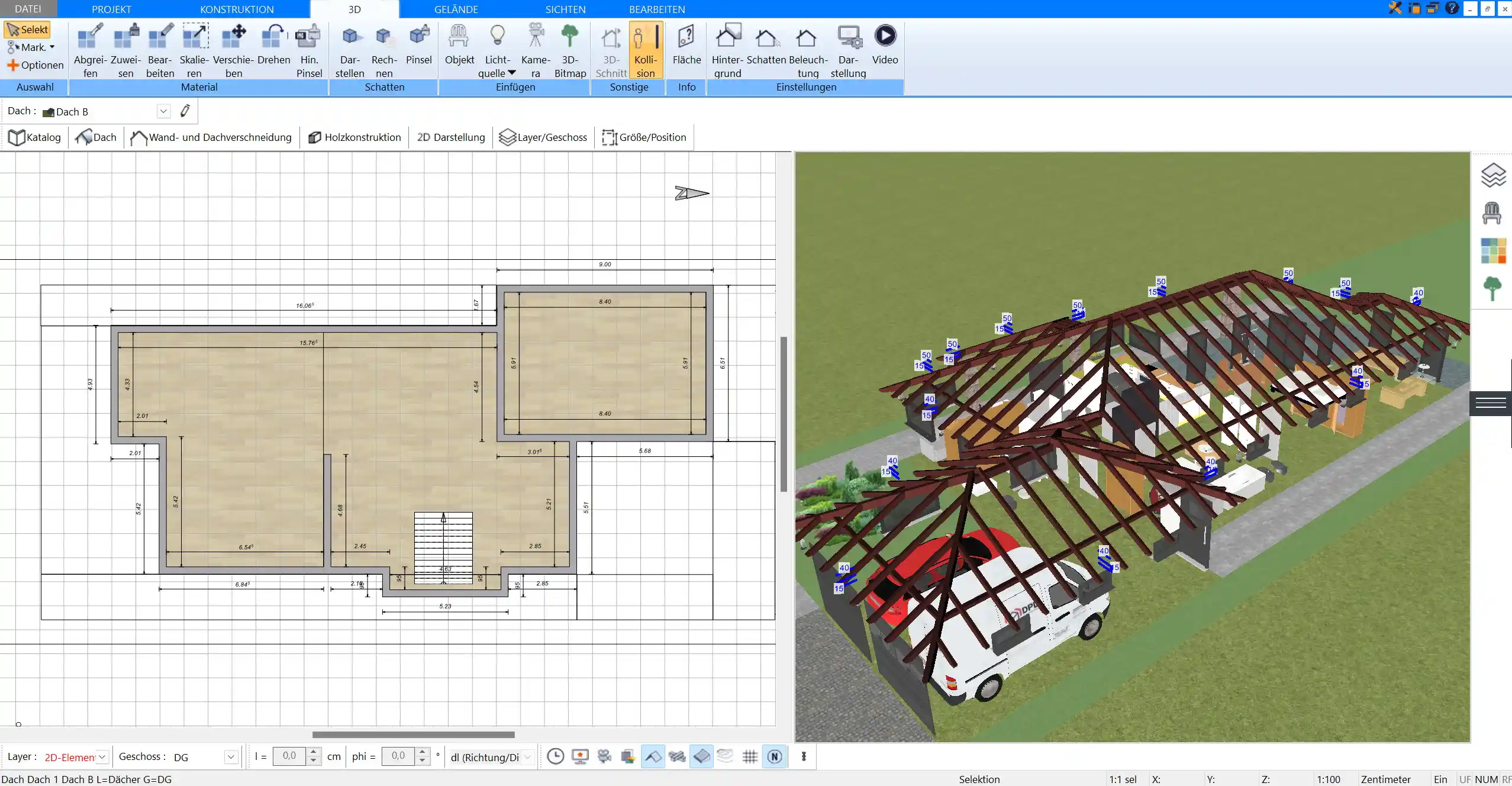Pick the Verschieben material tool

[233, 50]
